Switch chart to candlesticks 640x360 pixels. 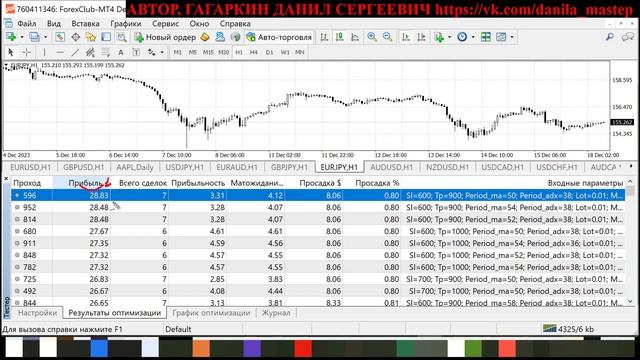point(340,37)
